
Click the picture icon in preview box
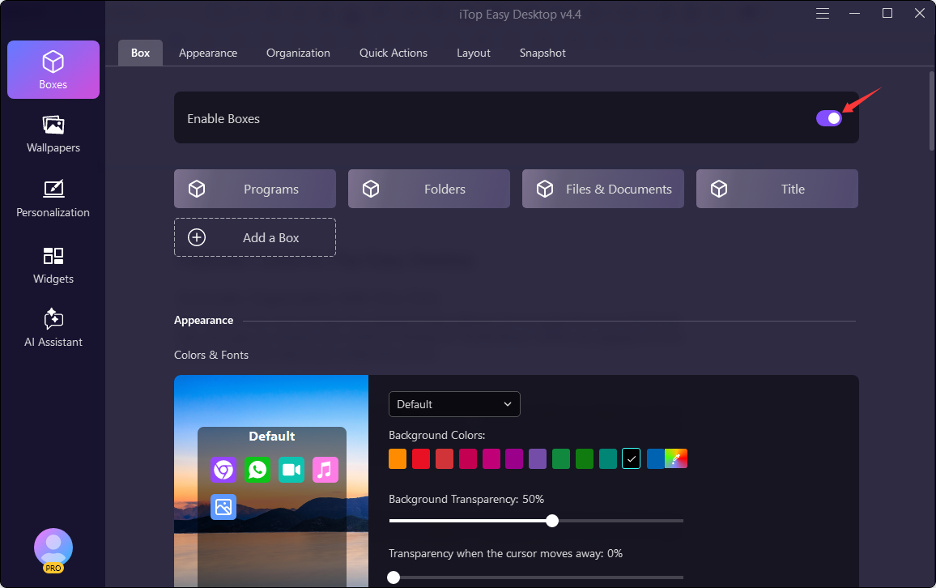click(223, 507)
